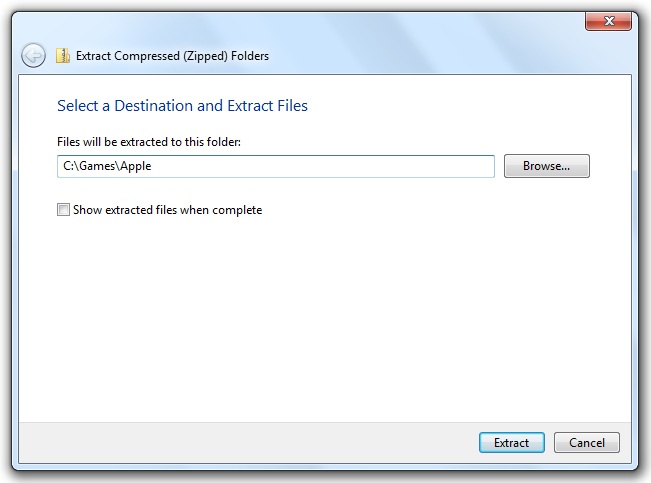Viewport: 651px width, 483px height.
Task: Open the Browse... folder picker
Action: [546, 166]
